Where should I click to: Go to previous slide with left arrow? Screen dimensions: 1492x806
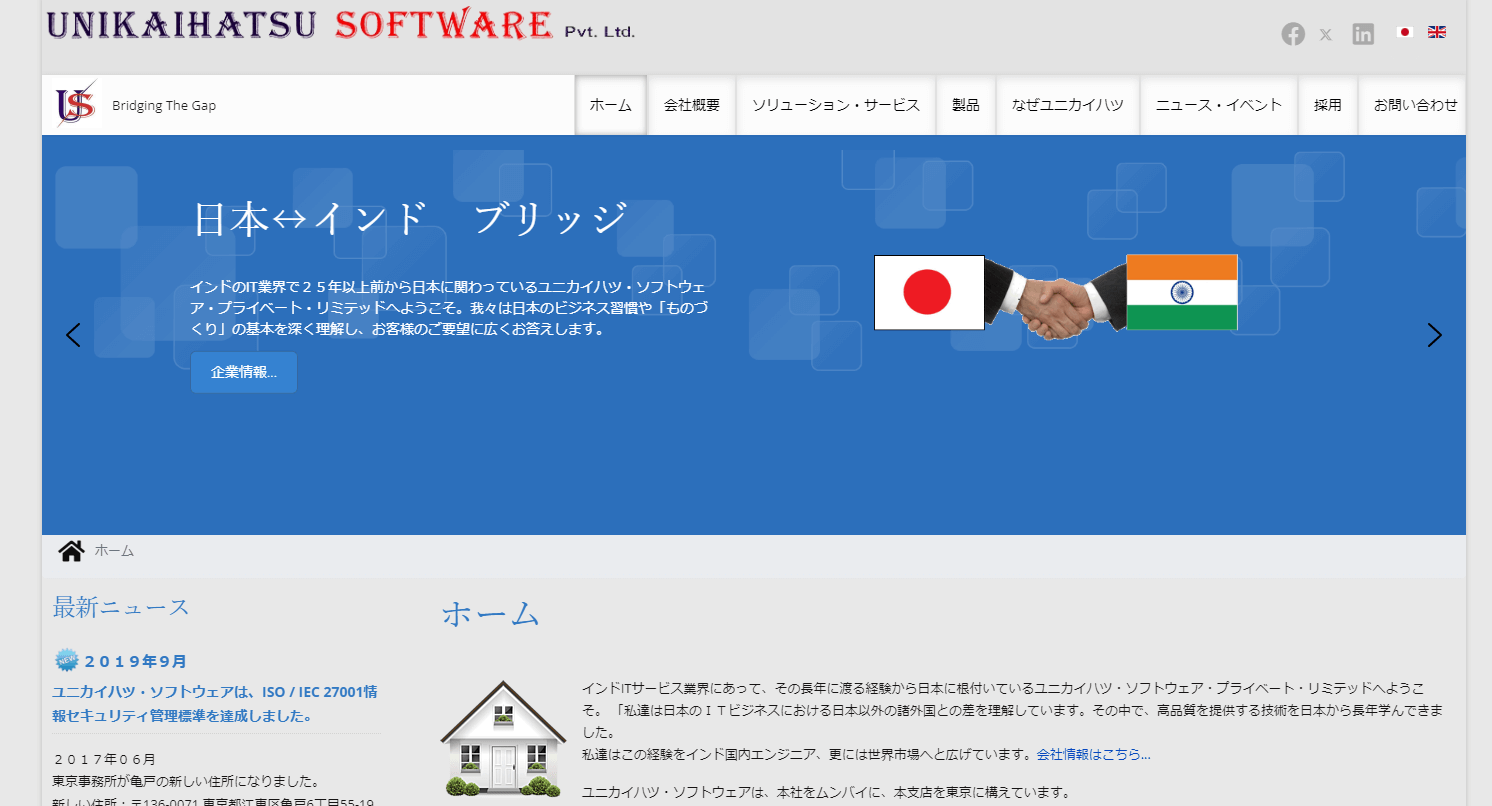[x=73, y=335]
